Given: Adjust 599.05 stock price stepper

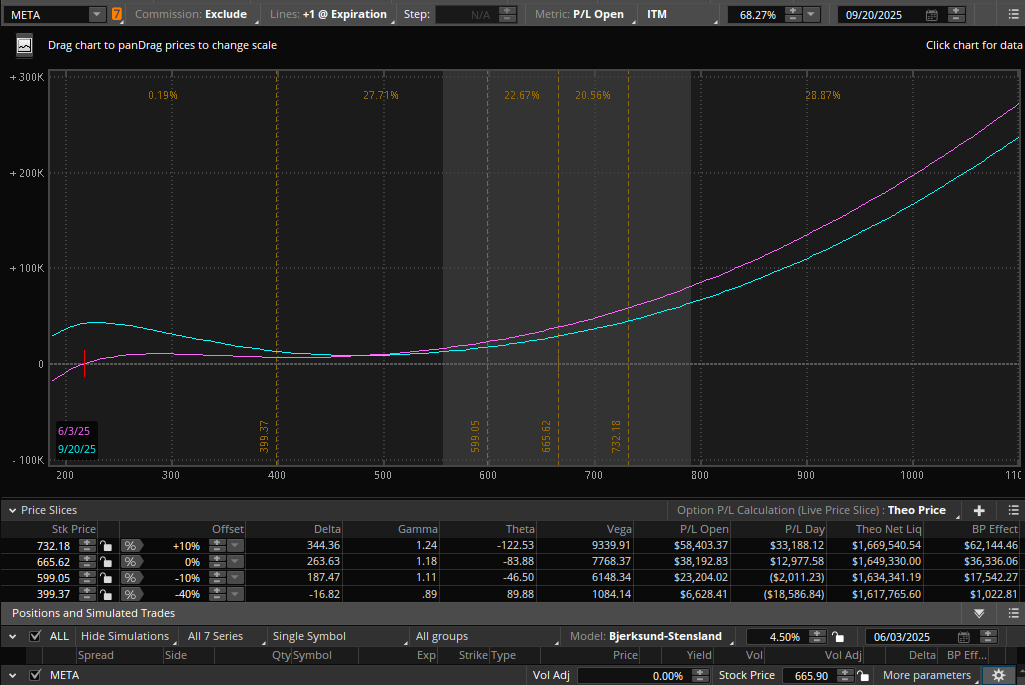Looking at the screenshot, I should 86,578.
